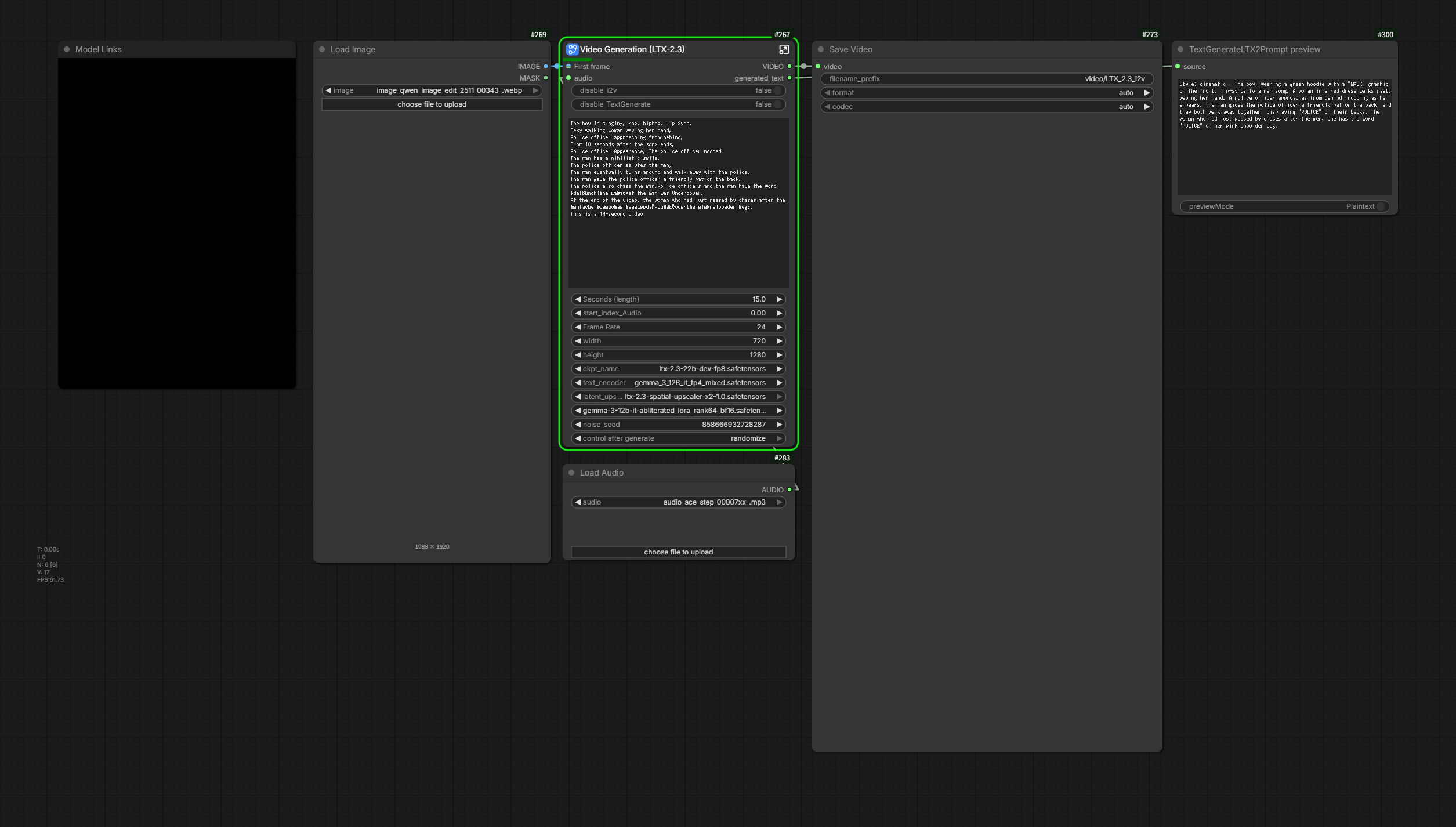Viewport: 1456px width, 827px height.
Task: Toggle previewMode Plaintext switch
Action: click(1381, 206)
